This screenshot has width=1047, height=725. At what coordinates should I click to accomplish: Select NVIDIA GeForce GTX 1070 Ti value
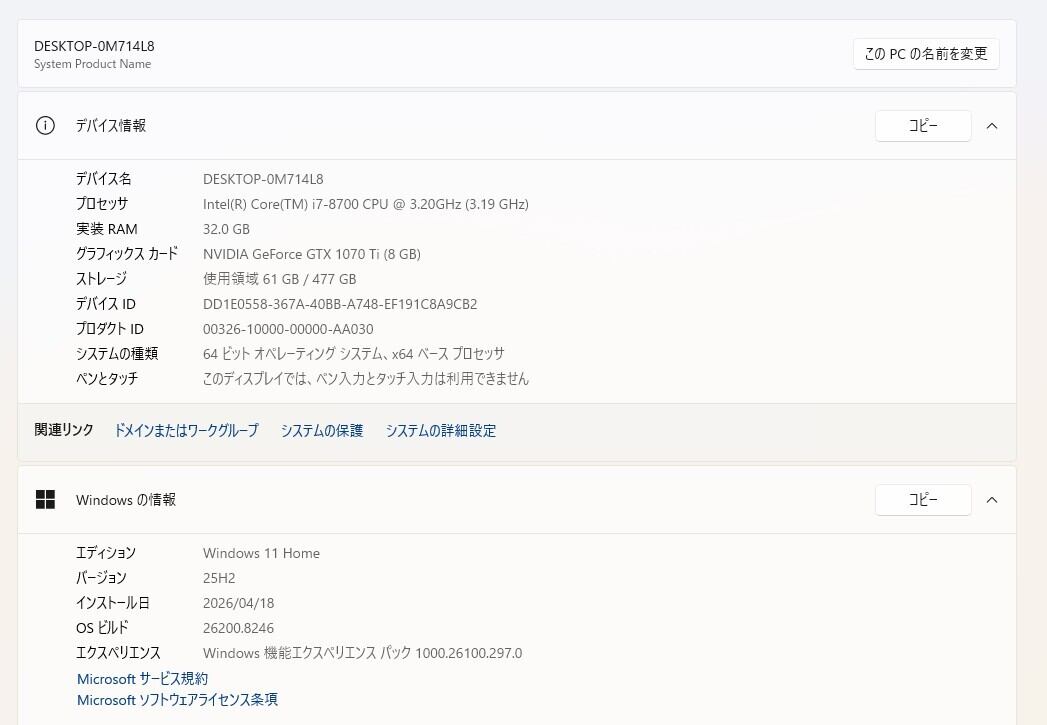coord(312,254)
